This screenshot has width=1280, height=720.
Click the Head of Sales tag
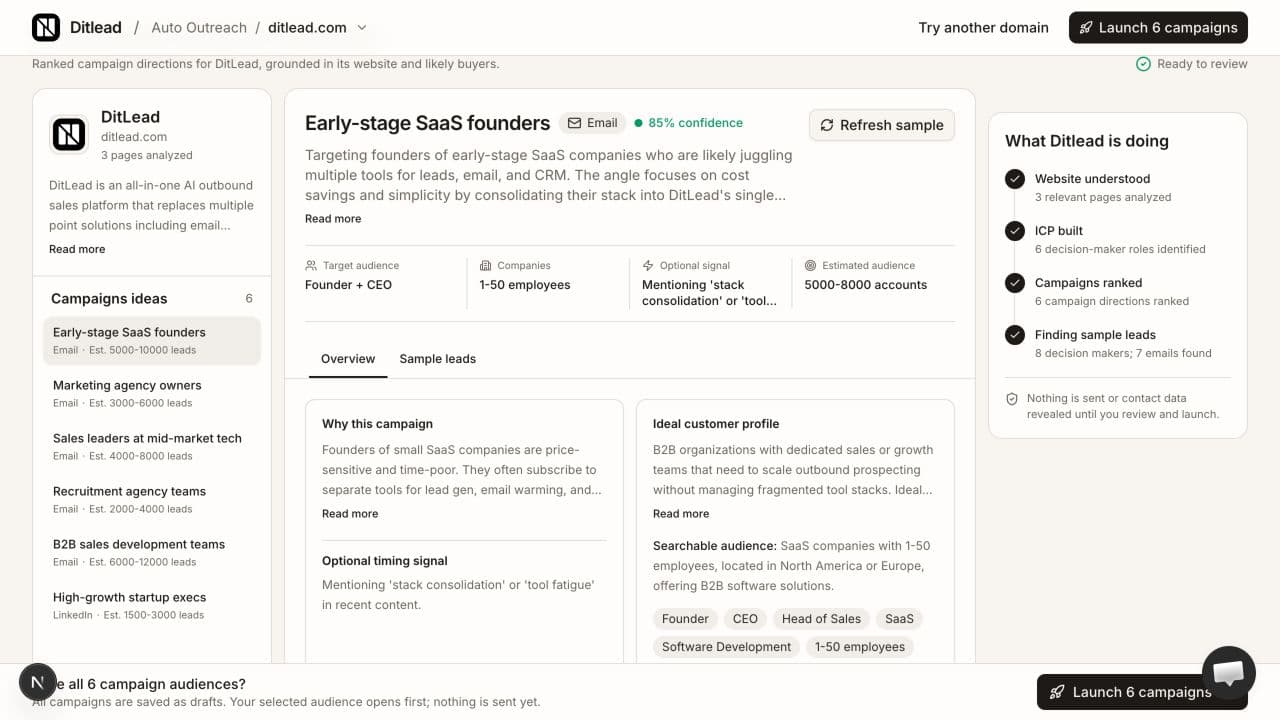tap(821, 619)
